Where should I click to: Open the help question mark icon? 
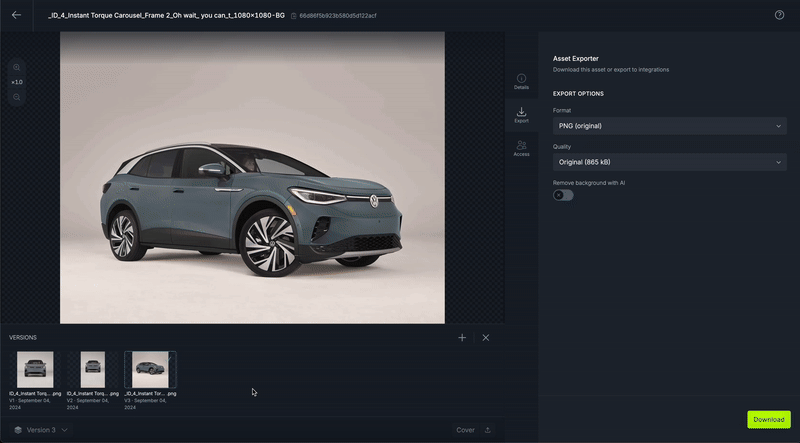(779, 15)
